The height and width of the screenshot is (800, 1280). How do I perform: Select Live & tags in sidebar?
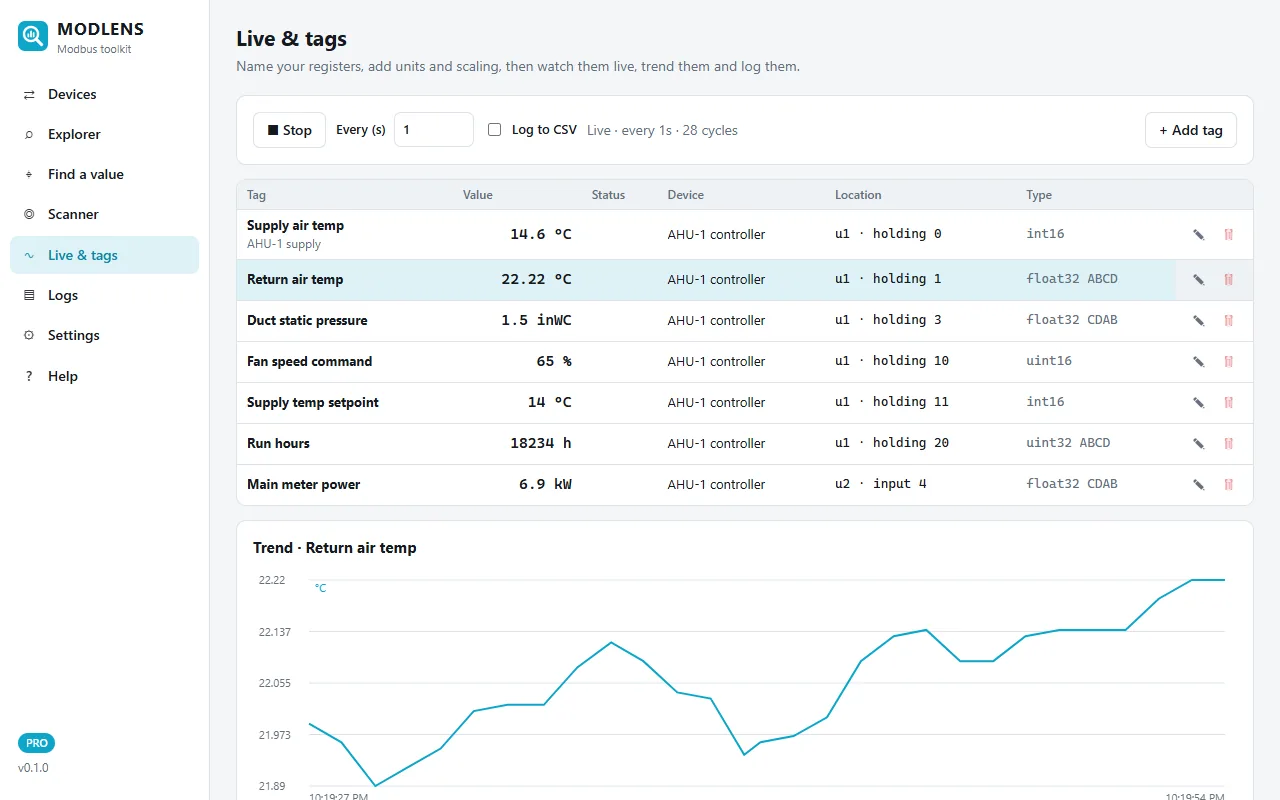104,255
